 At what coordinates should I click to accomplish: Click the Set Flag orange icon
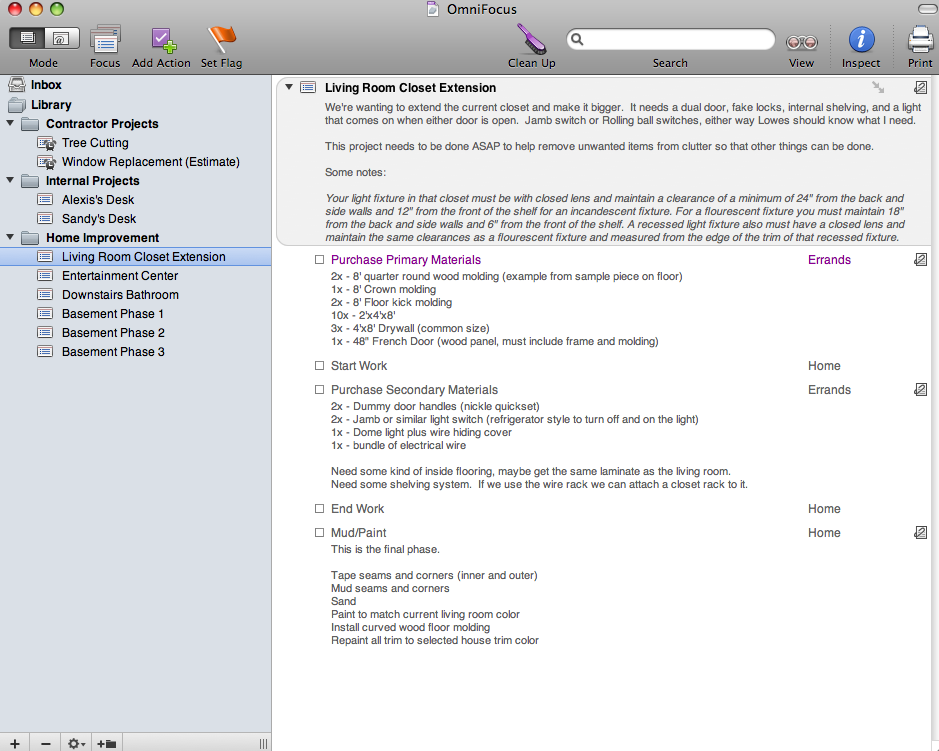(222, 40)
